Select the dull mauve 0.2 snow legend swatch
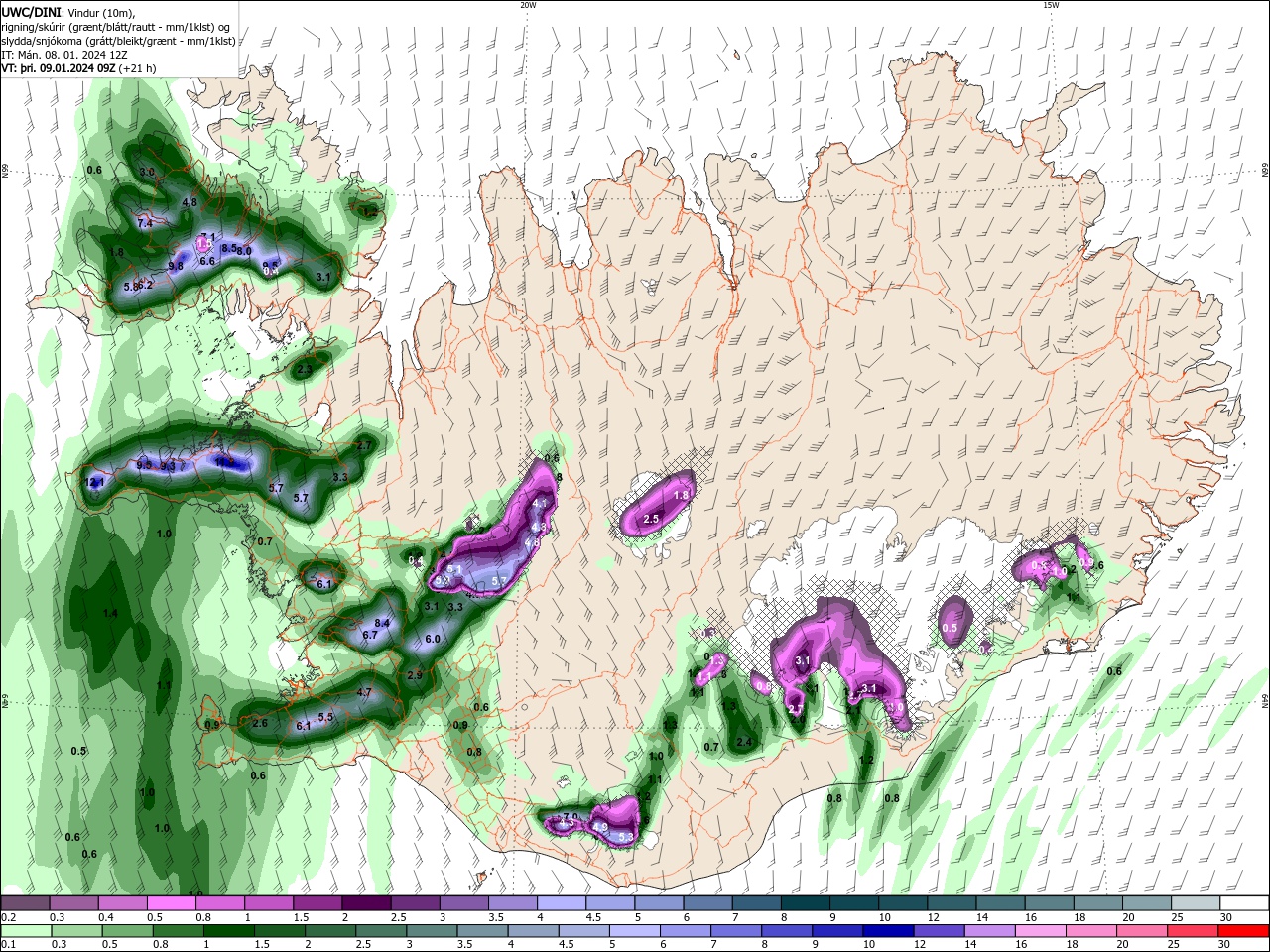 tap(25, 903)
